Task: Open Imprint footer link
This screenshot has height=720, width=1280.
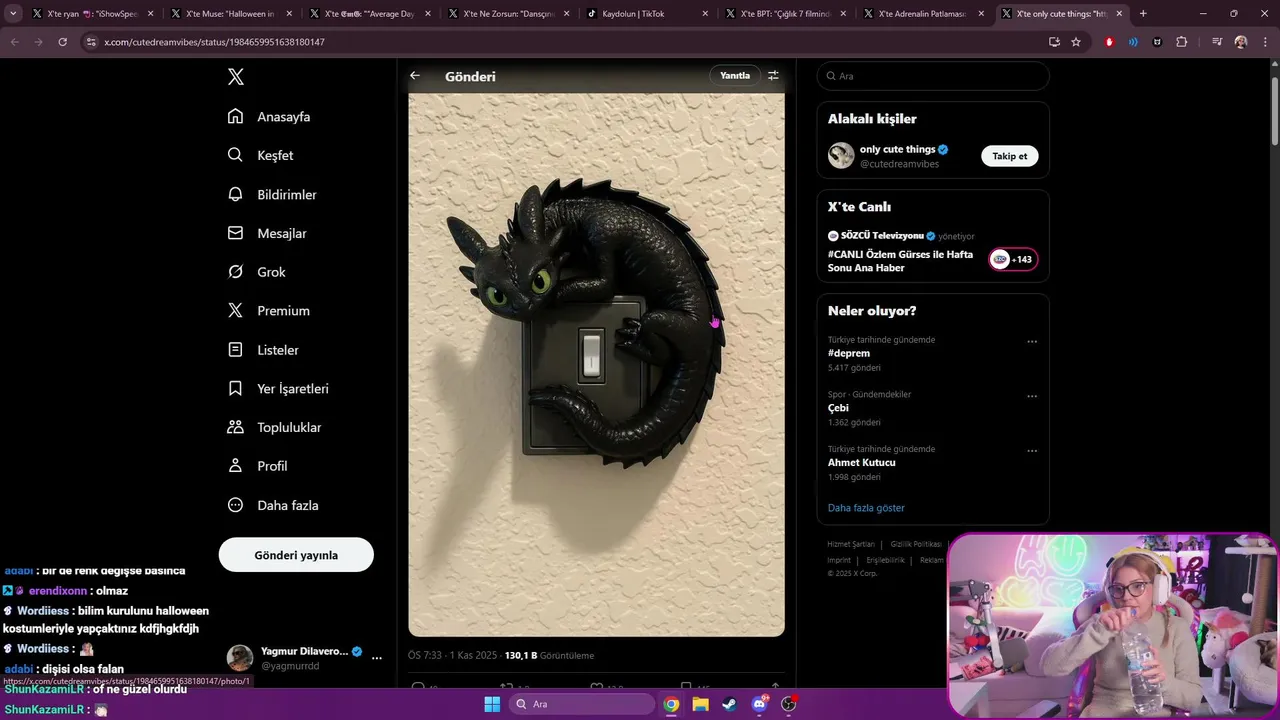Action: coord(839,560)
